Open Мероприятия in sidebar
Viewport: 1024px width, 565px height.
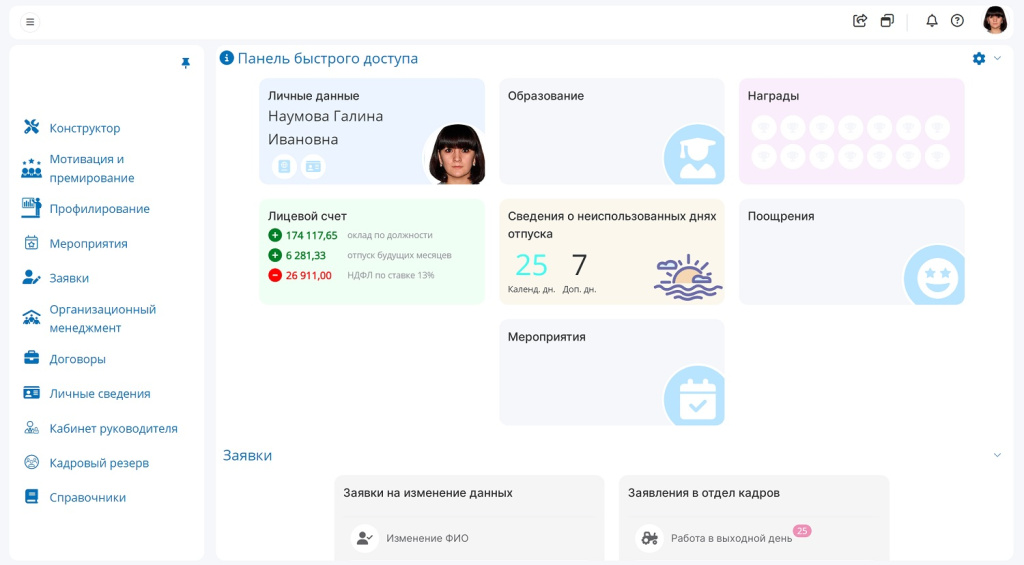coord(88,244)
